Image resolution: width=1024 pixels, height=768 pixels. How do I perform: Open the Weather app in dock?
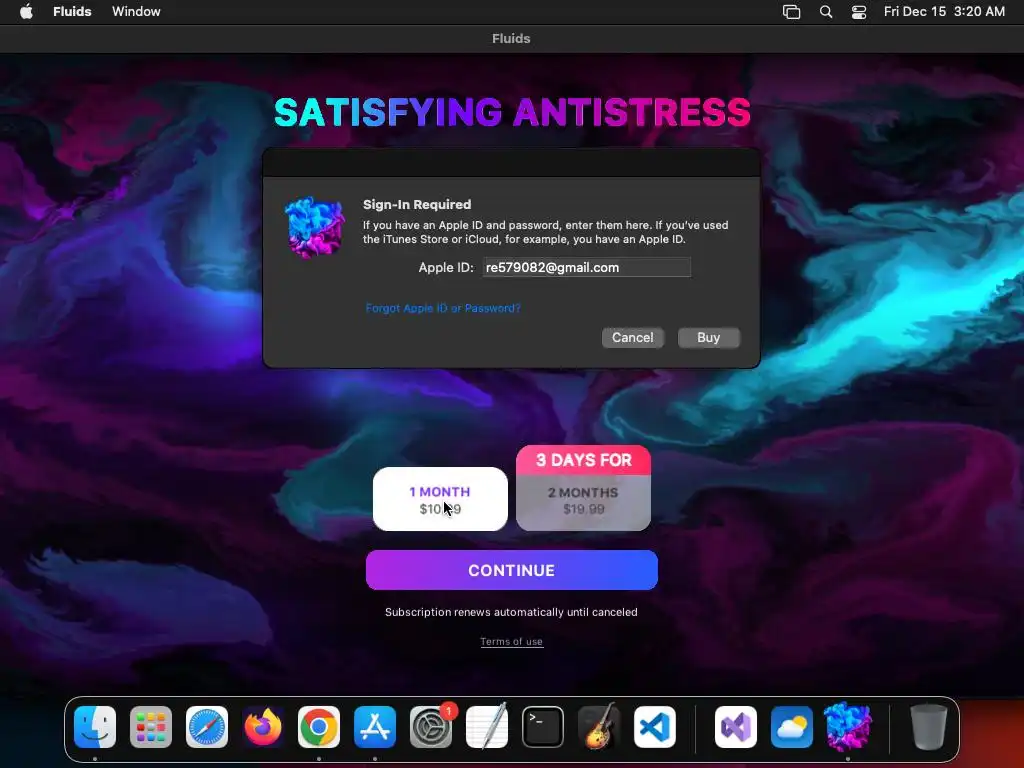(792, 726)
